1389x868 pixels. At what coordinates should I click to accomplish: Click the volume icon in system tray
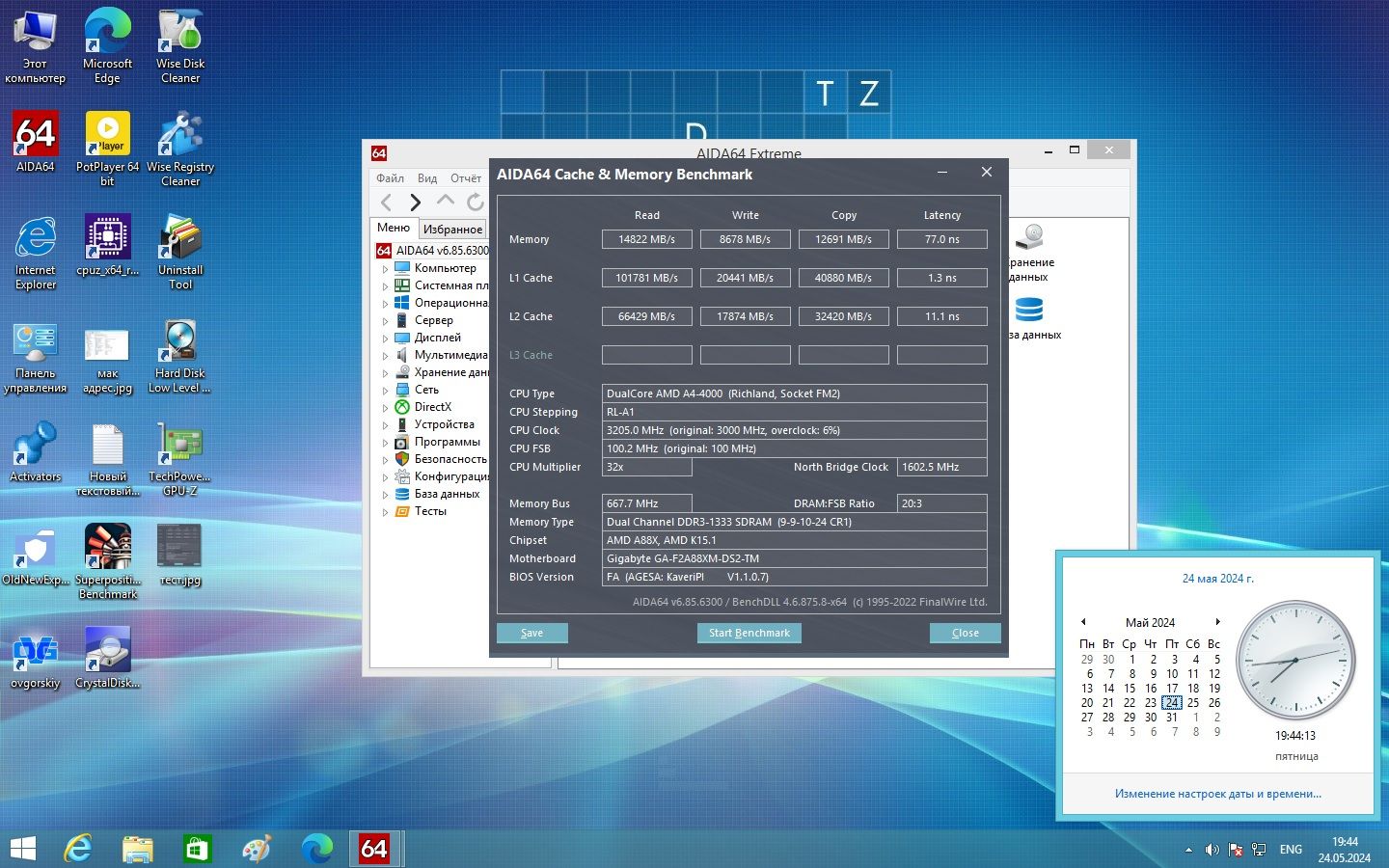pyautogui.click(x=1212, y=850)
